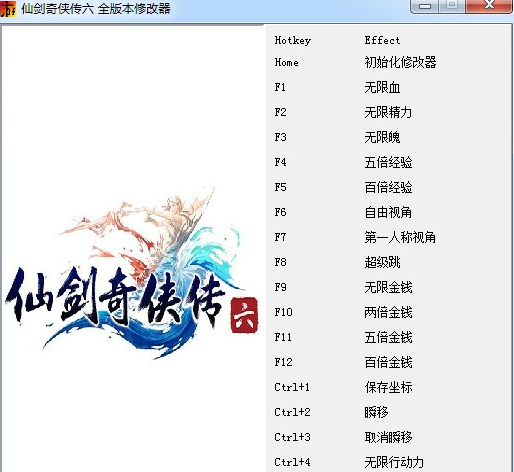The width and height of the screenshot is (514, 472).
Task: Select the 第一人称视角 effect text
Action: point(400,237)
